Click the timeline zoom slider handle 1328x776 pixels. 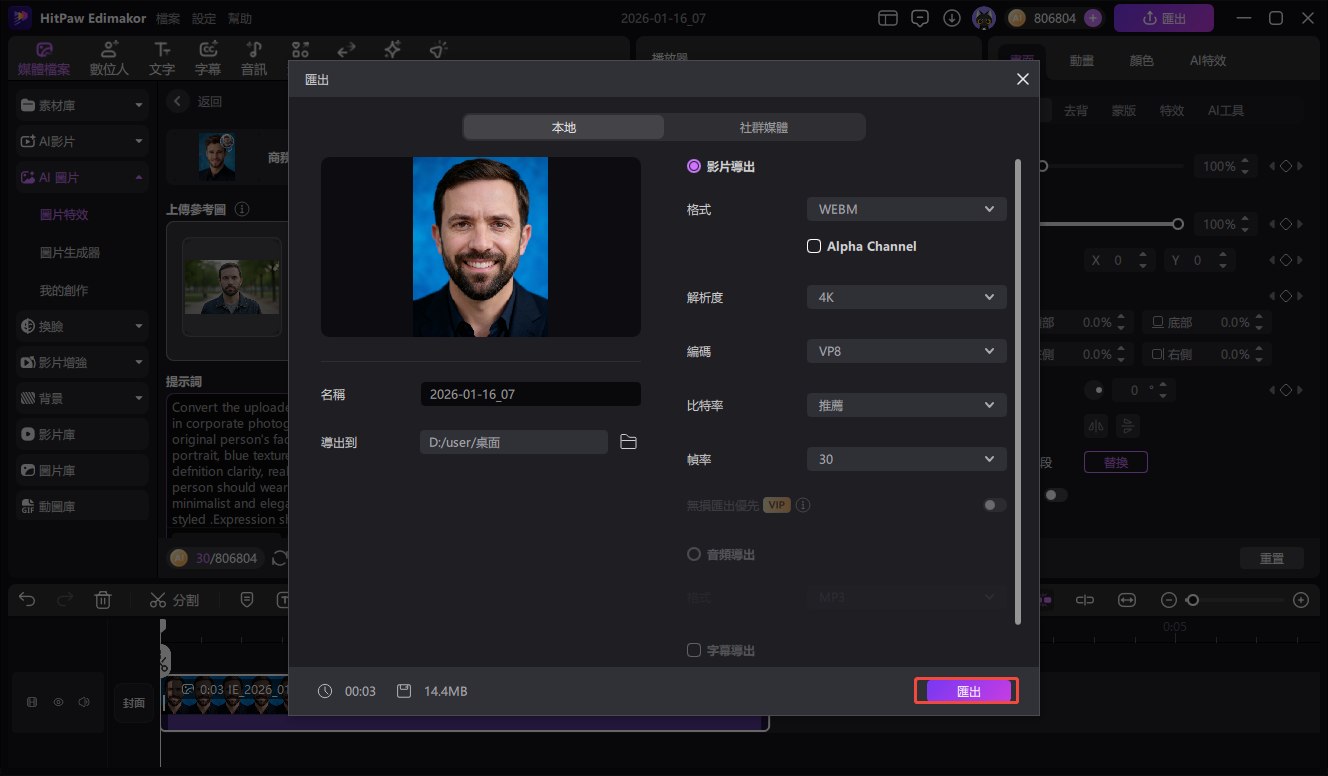point(1192,600)
